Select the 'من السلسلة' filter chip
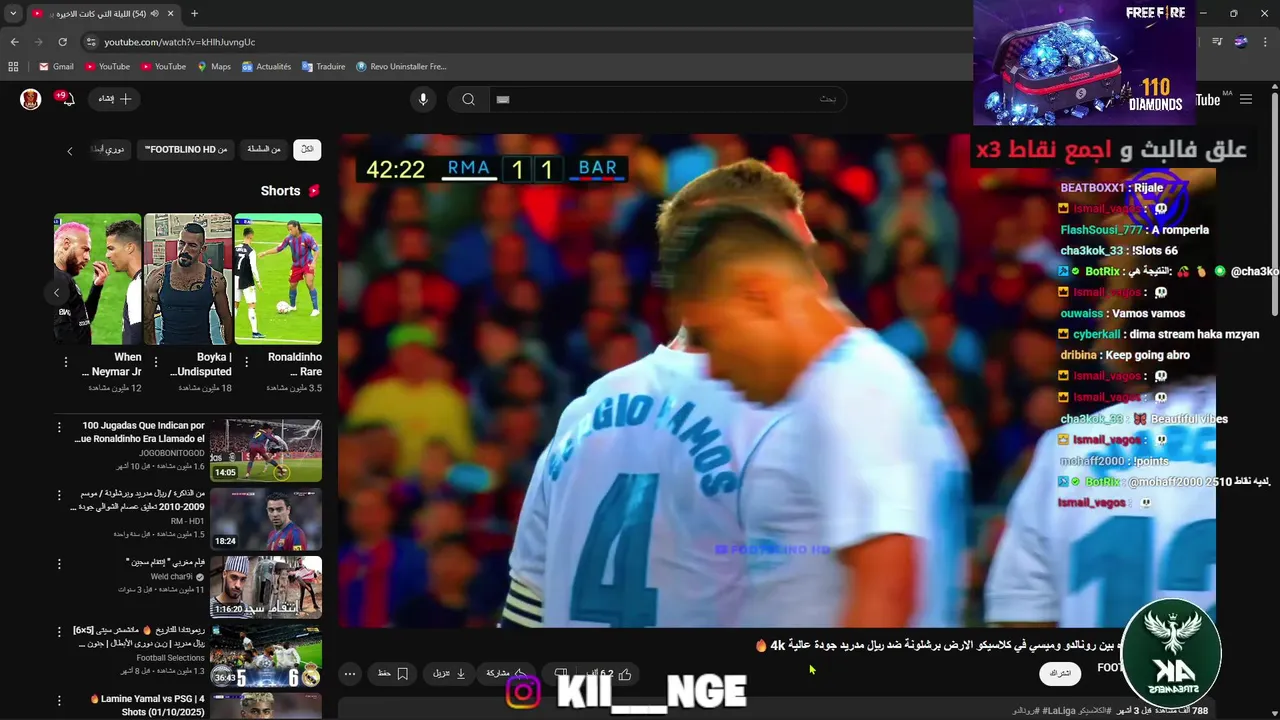This screenshot has width=1280, height=720. pyautogui.click(x=264, y=149)
